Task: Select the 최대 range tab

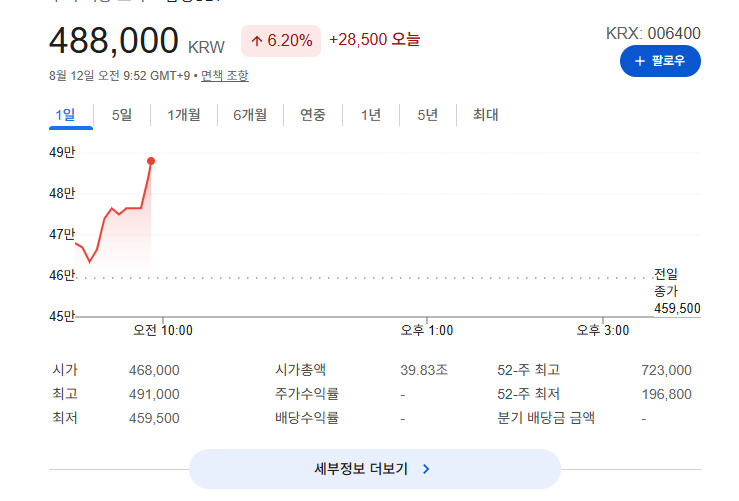Action: coord(485,115)
